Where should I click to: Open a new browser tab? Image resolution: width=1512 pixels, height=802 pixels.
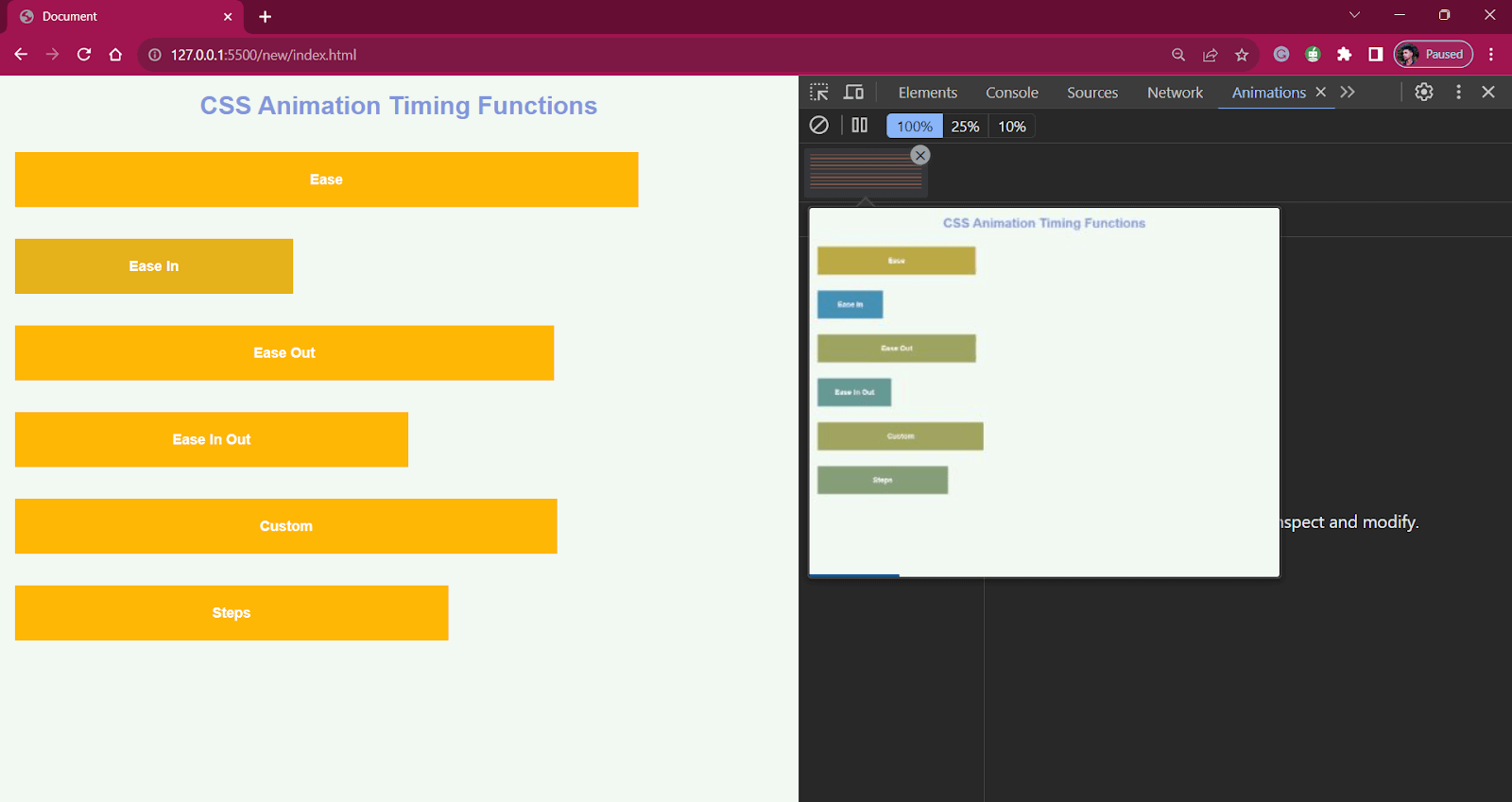(266, 17)
